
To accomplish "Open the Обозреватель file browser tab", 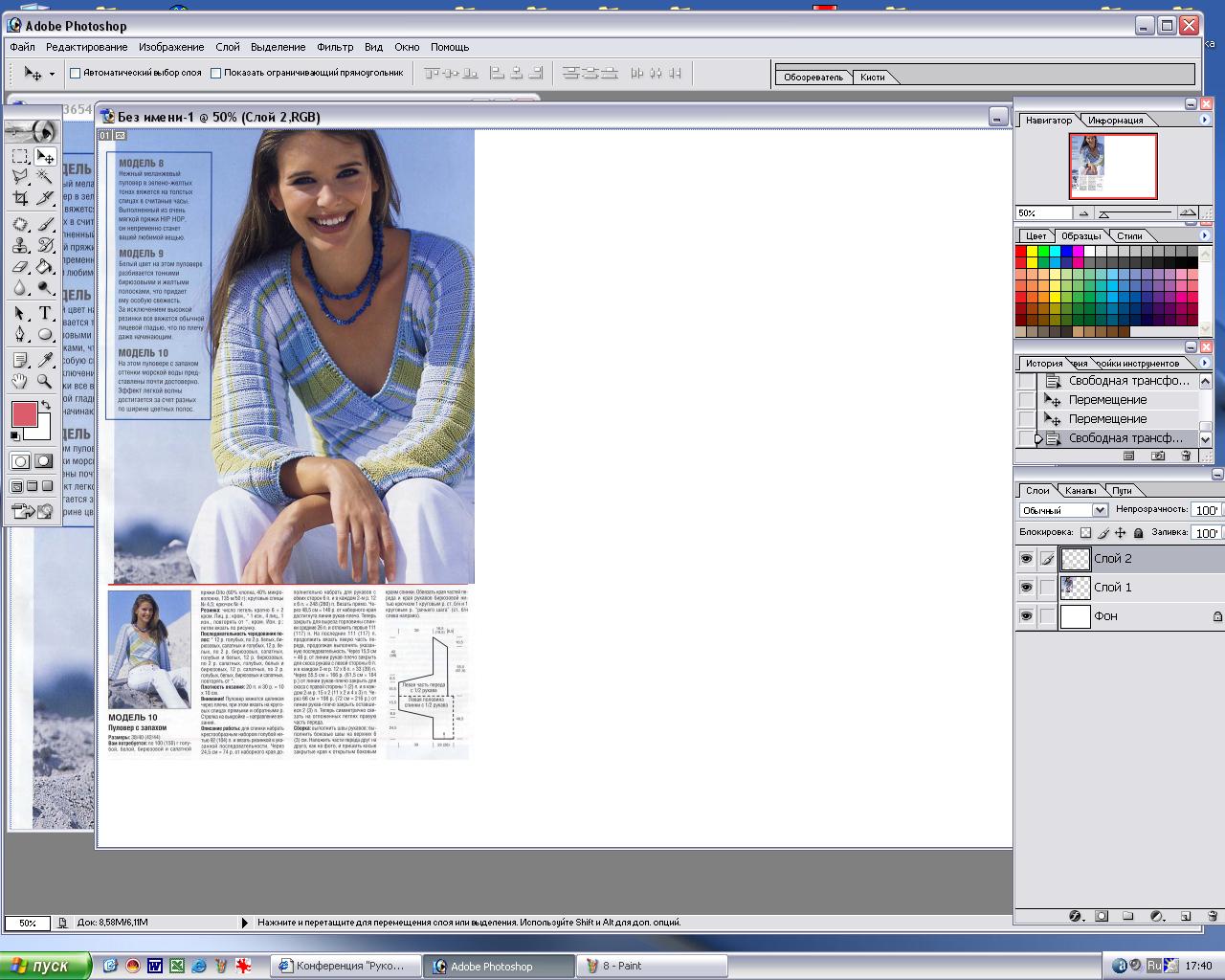I will [x=813, y=77].
